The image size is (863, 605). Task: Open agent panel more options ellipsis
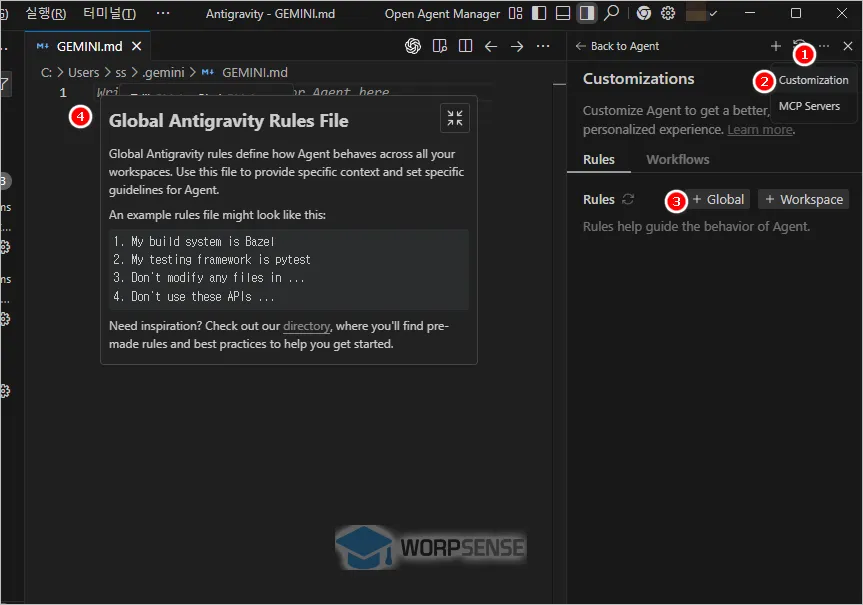(x=824, y=46)
